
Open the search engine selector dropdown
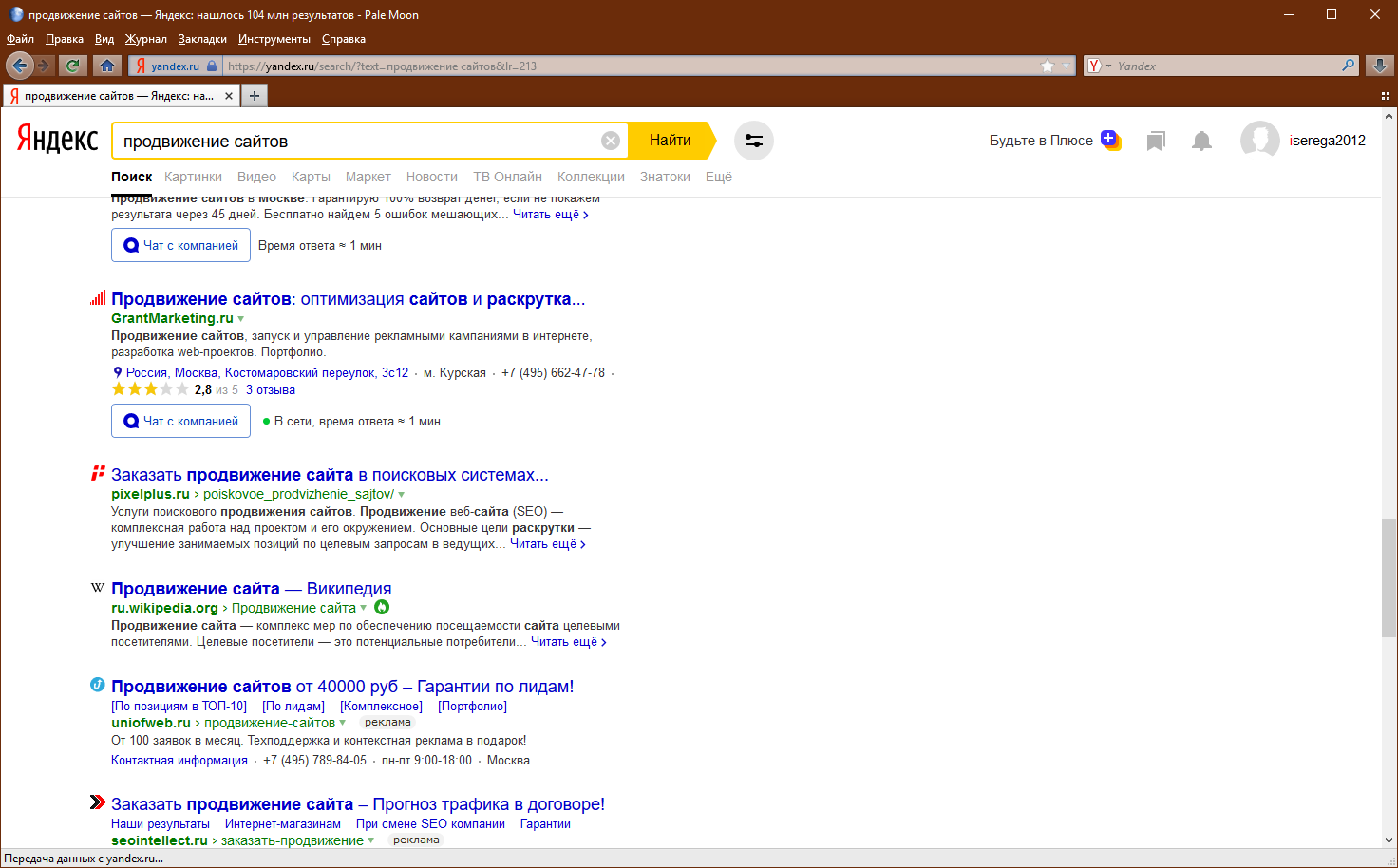pos(1098,66)
